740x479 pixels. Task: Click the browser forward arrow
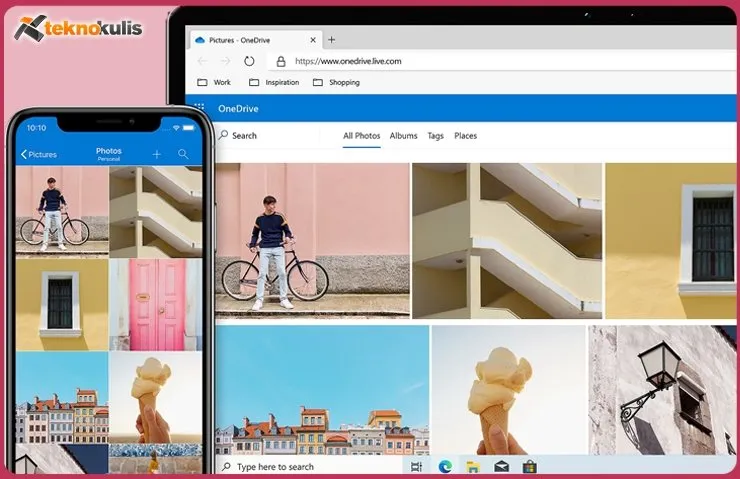(225, 61)
